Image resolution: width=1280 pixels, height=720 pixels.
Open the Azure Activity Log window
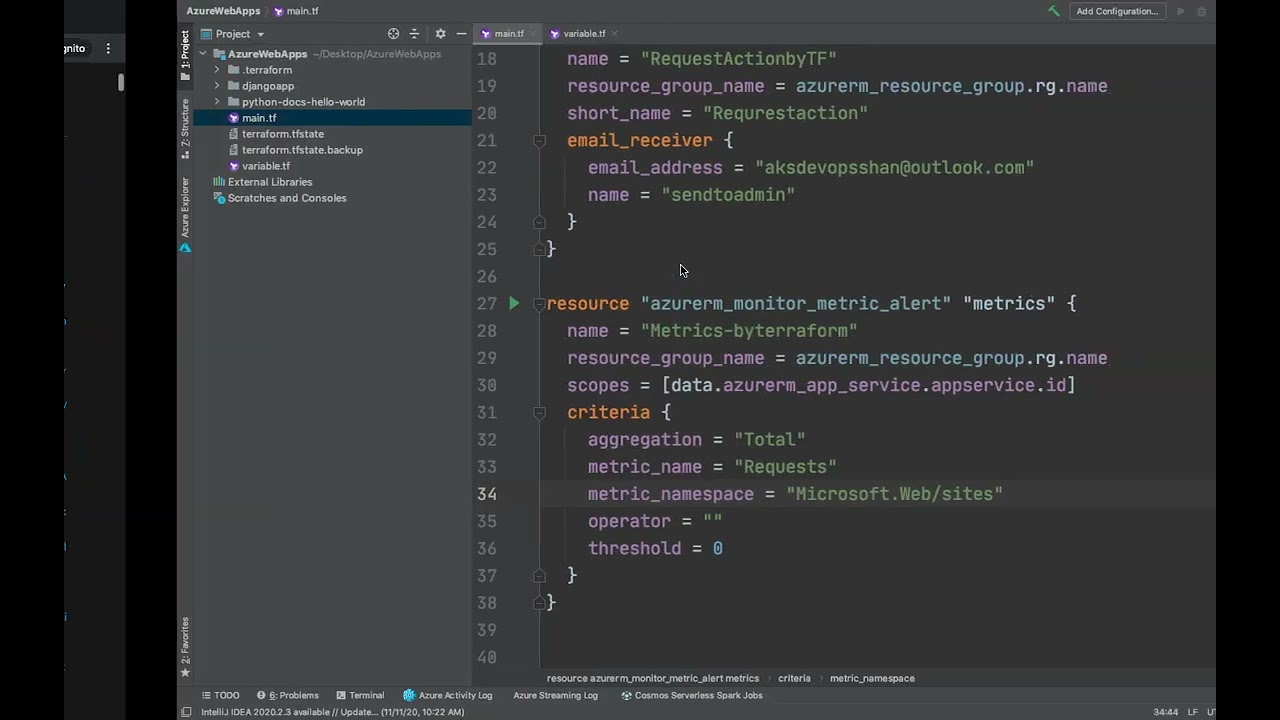[448, 695]
